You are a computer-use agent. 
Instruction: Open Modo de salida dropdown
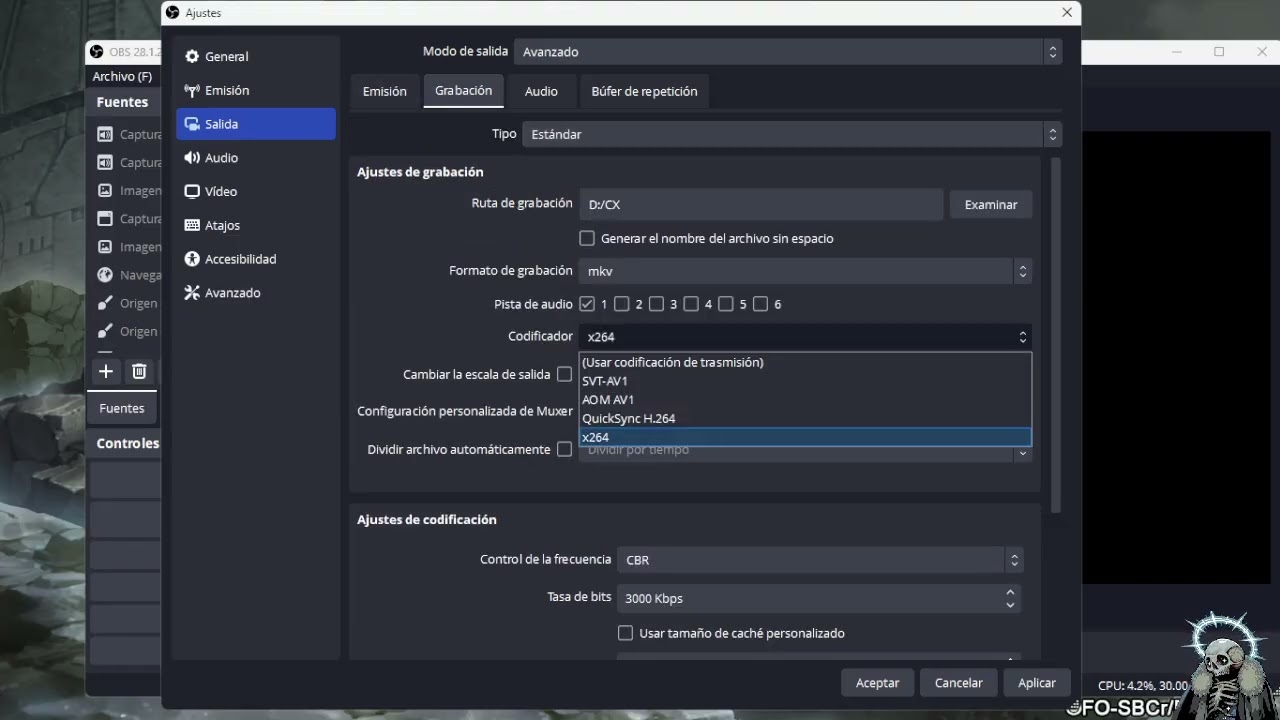[788, 52]
